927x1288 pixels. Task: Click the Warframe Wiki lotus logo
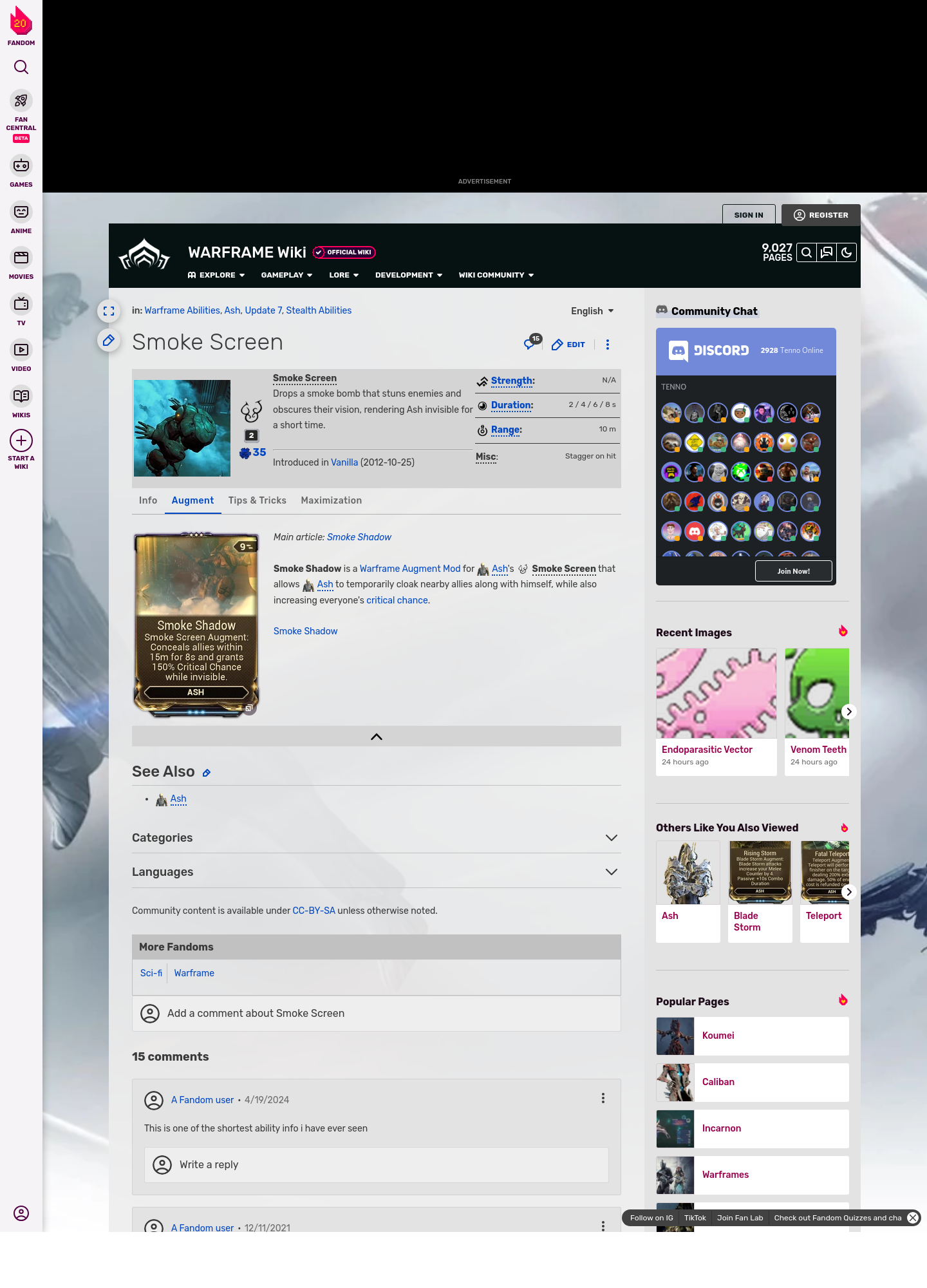click(x=144, y=255)
